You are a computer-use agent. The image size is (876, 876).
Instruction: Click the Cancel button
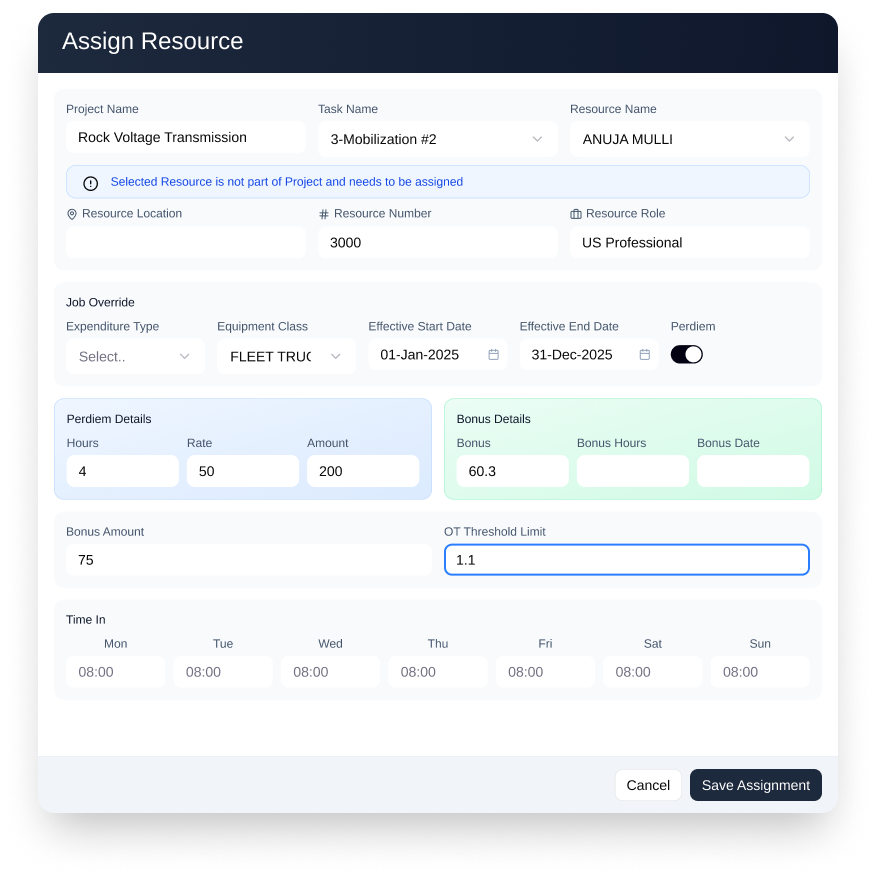tap(648, 785)
